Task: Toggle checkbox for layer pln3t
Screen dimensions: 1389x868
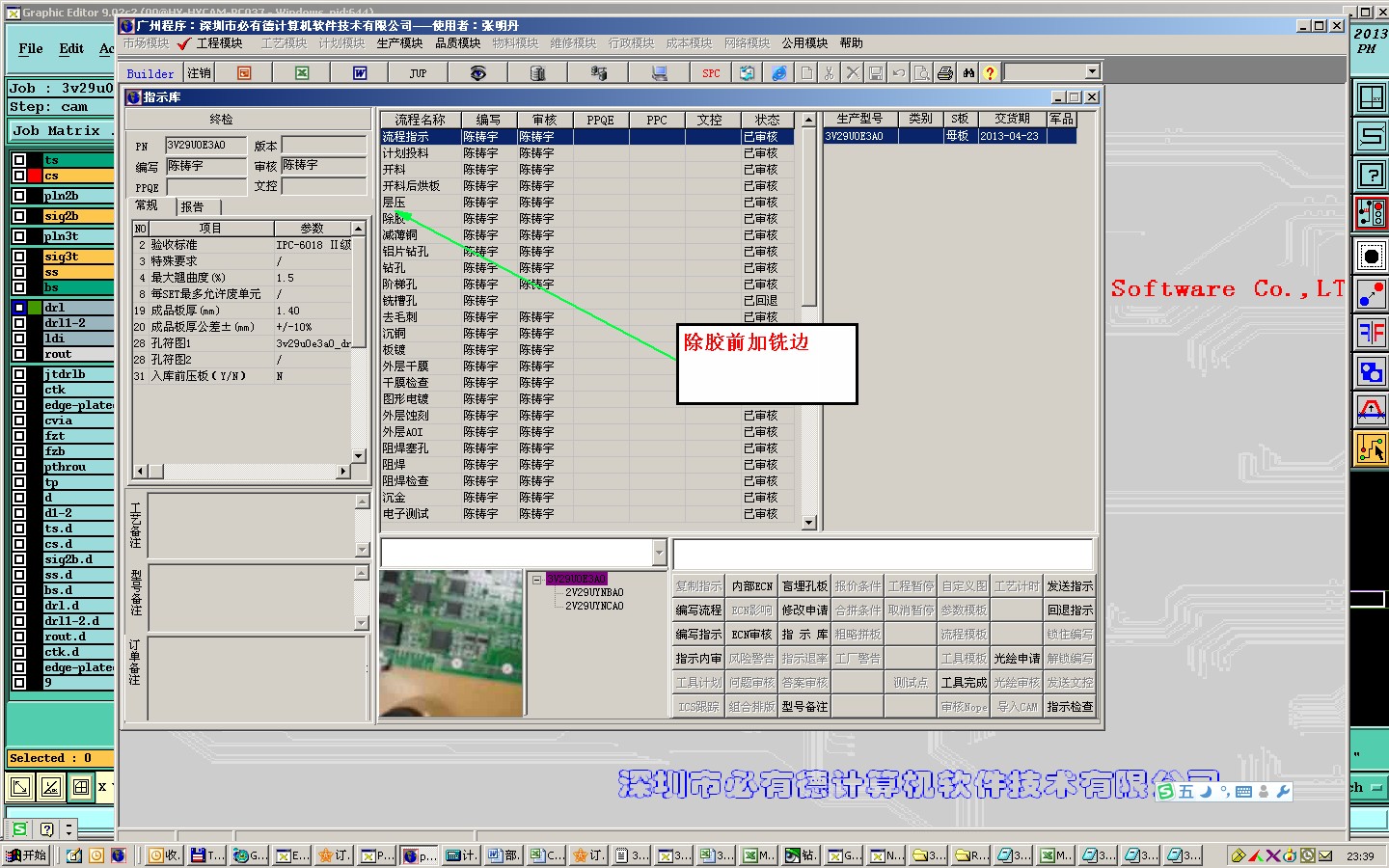Action: click(x=19, y=236)
